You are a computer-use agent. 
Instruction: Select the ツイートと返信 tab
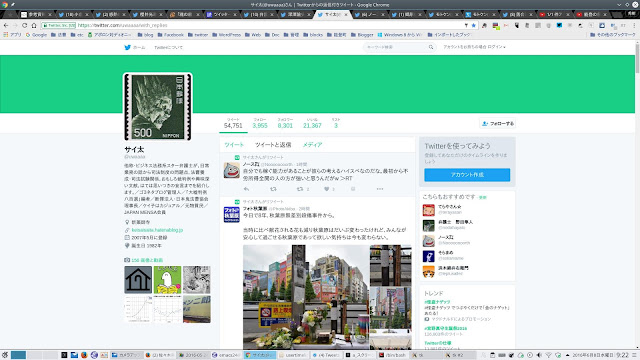pos(273,145)
